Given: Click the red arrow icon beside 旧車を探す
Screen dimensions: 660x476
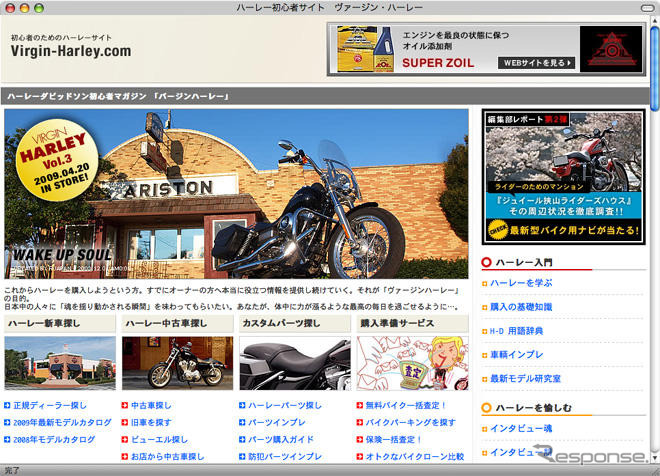Looking at the screenshot, I should [125, 422].
